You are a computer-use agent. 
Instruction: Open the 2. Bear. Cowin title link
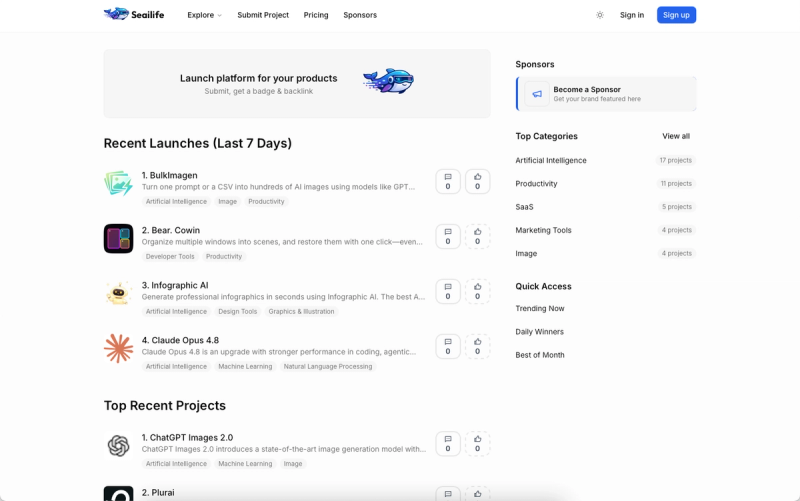[x=171, y=230]
